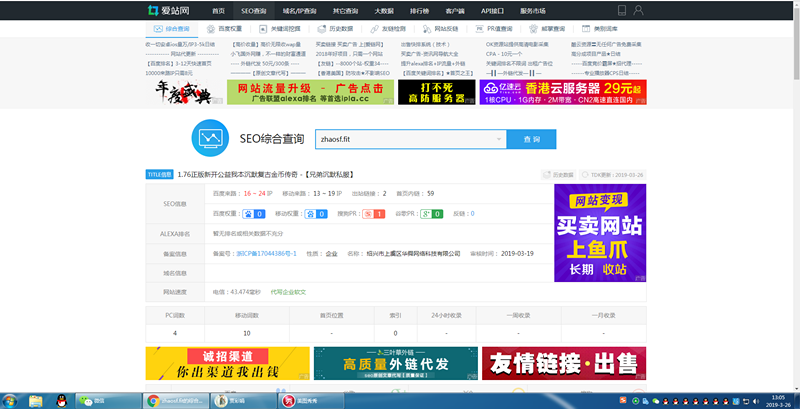Click the user account icon in header
Viewport: 800px width, 409px height.
(637, 9)
